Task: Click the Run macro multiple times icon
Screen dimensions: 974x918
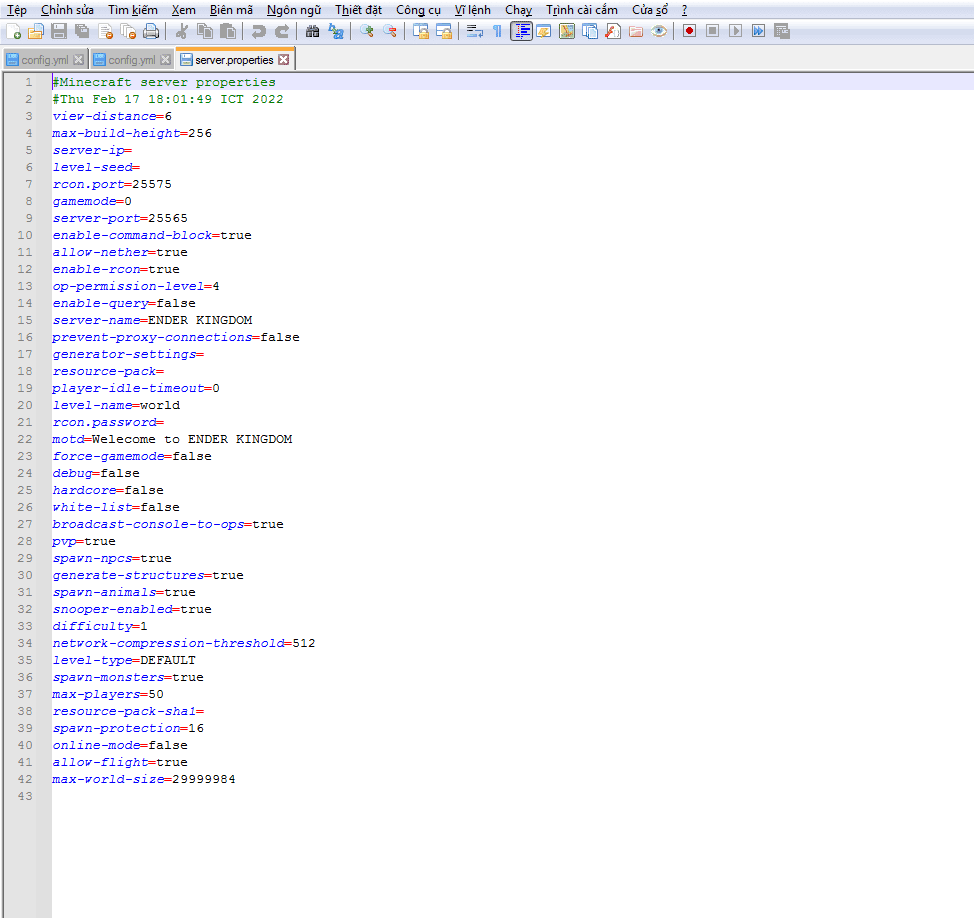Action: [758, 31]
